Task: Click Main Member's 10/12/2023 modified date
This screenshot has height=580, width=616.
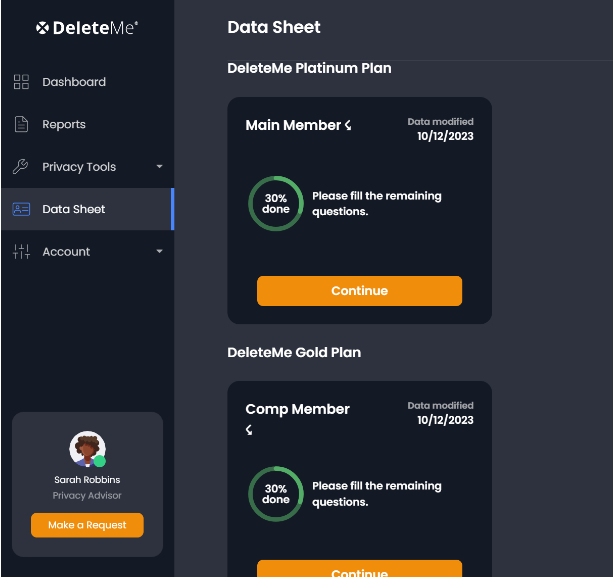Action: coord(445,136)
